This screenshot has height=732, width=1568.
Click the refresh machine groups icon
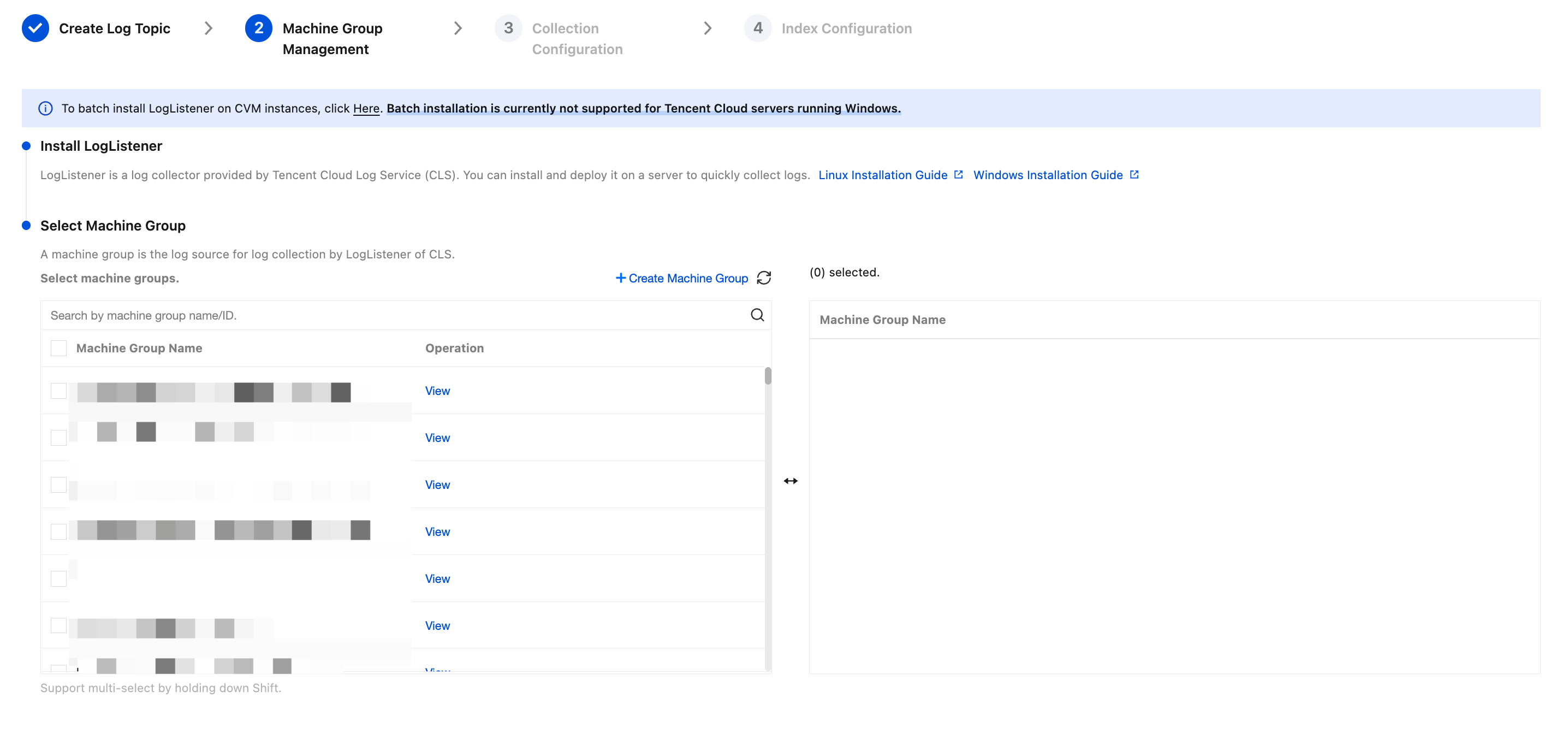(x=764, y=278)
